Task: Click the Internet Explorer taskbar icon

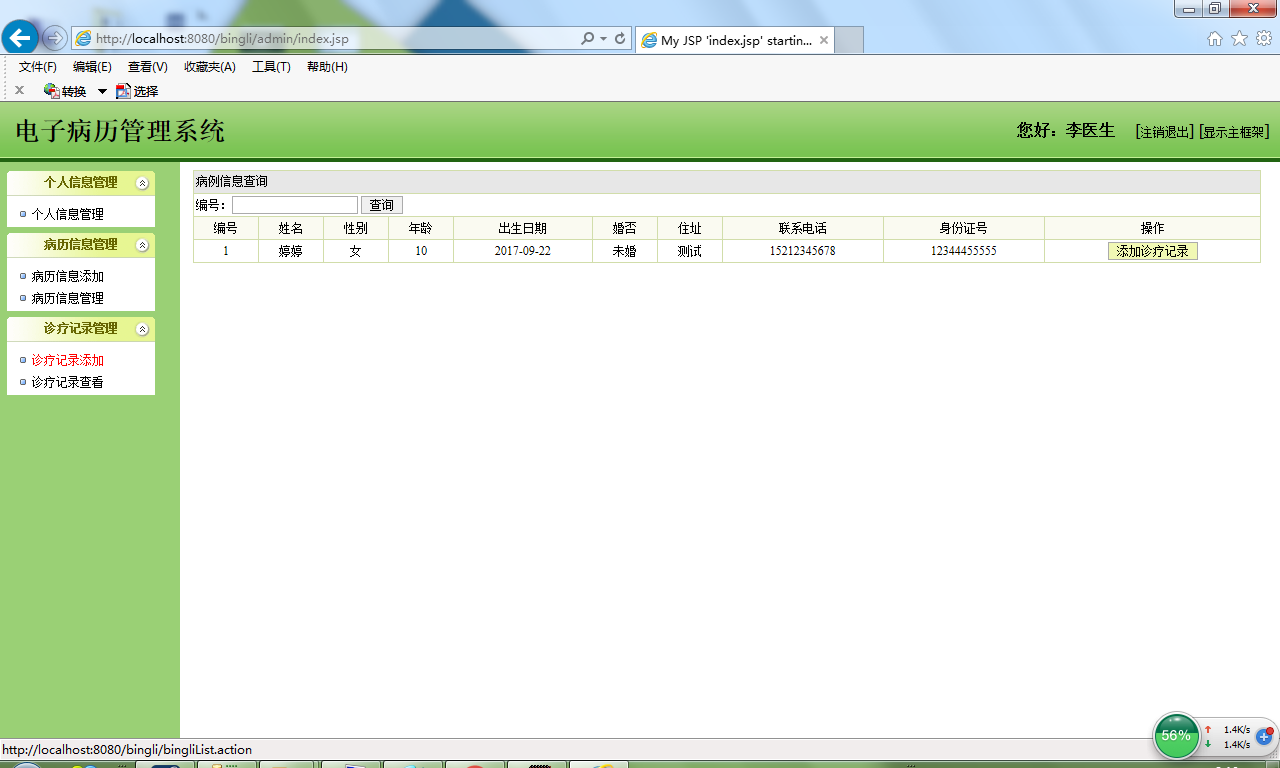Action: 599,764
